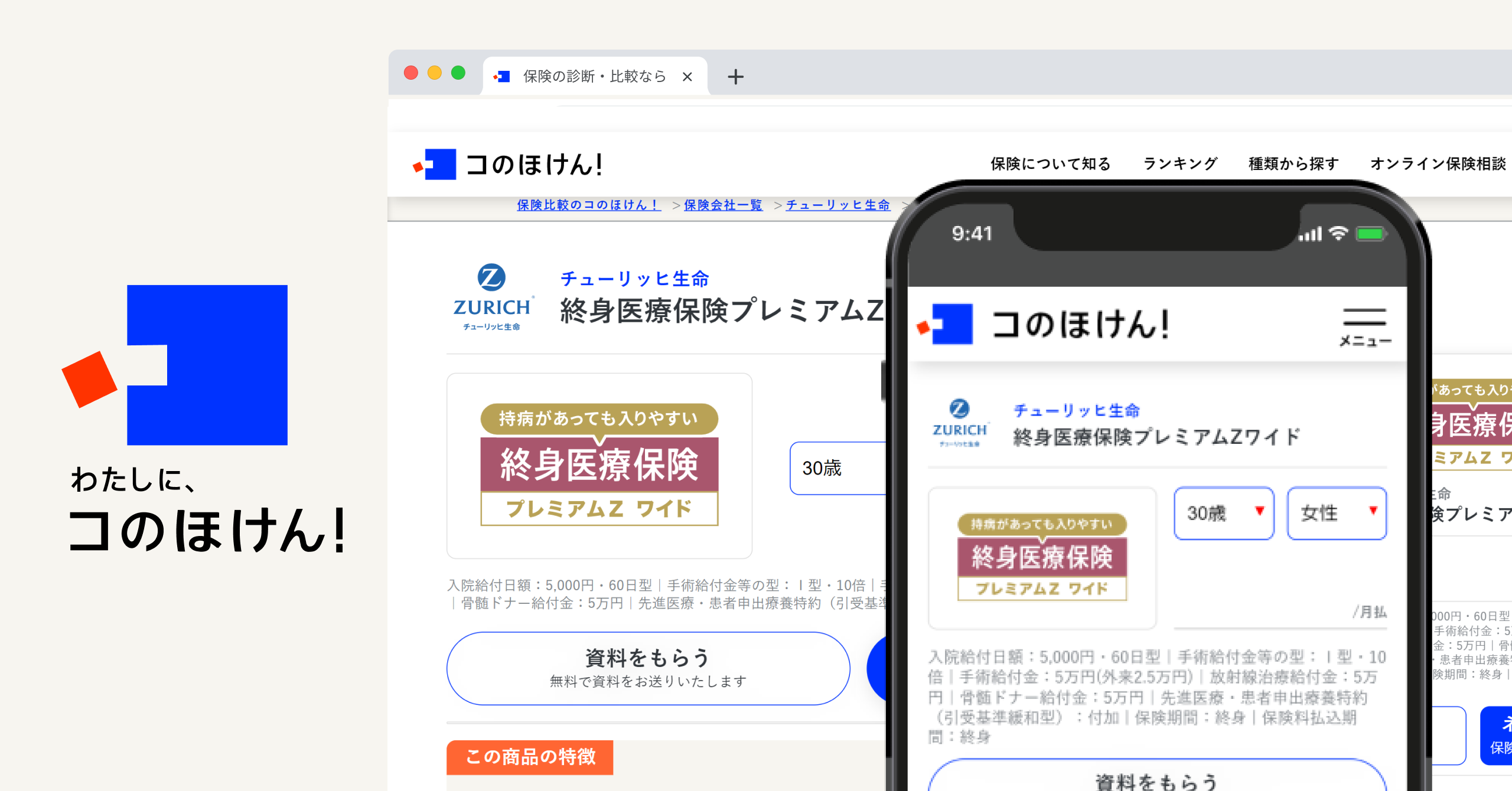Expand the 女性 gender dropdown on phone
This screenshot has height=791, width=1512.
[x=1337, y=513]
